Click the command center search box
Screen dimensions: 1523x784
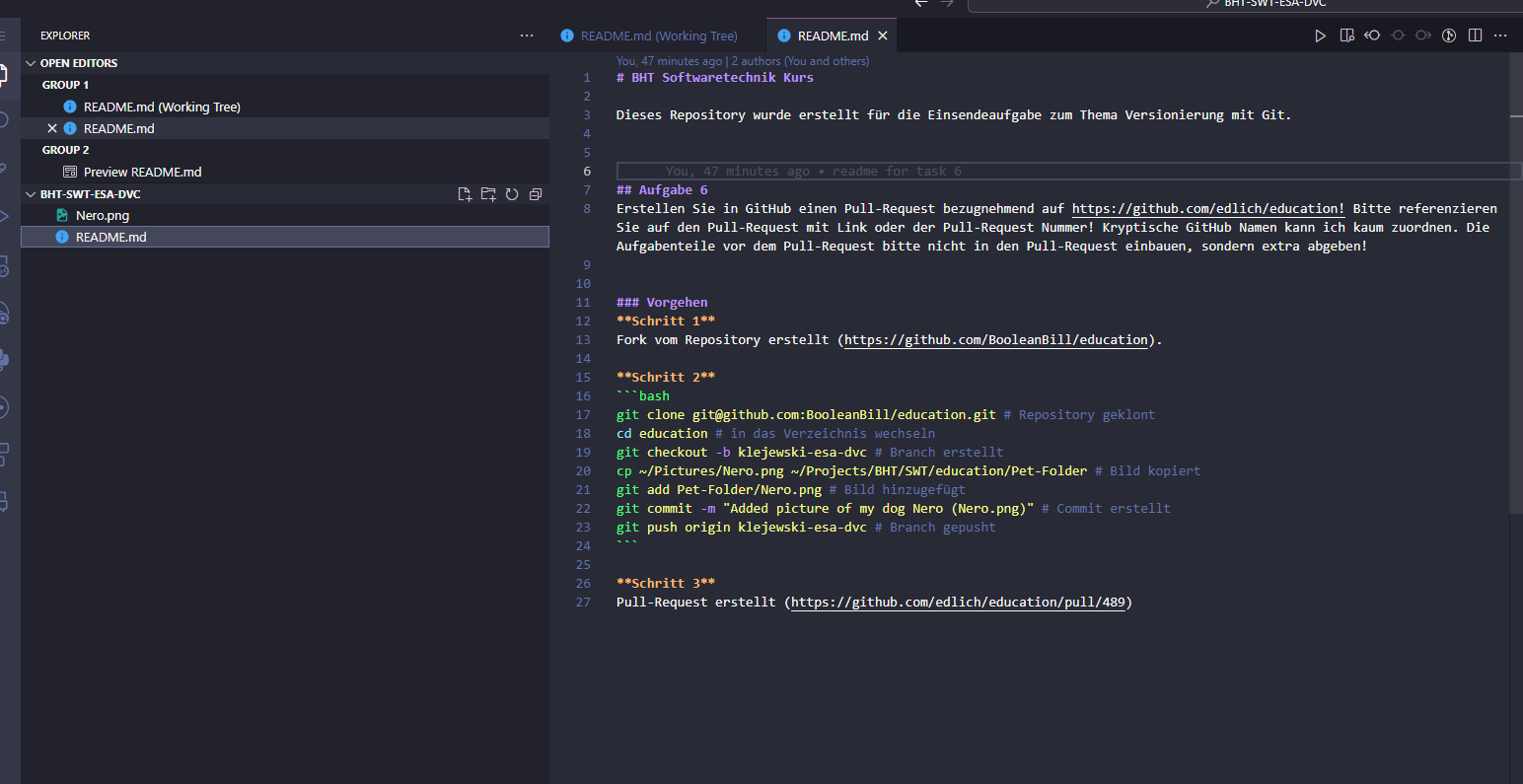[1245, 4]
